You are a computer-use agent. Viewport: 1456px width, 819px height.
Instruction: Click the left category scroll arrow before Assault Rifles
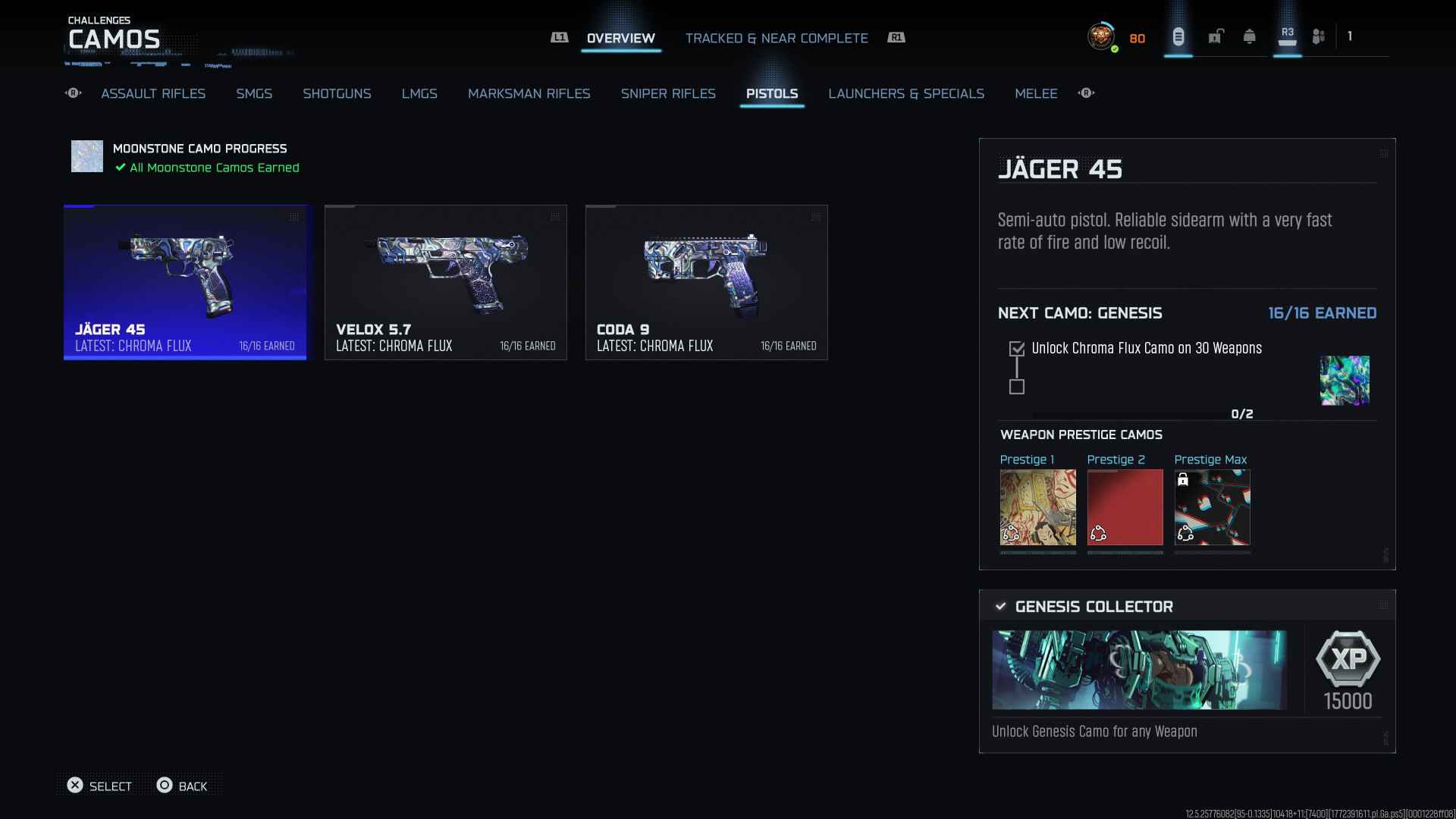coord(74,93)
